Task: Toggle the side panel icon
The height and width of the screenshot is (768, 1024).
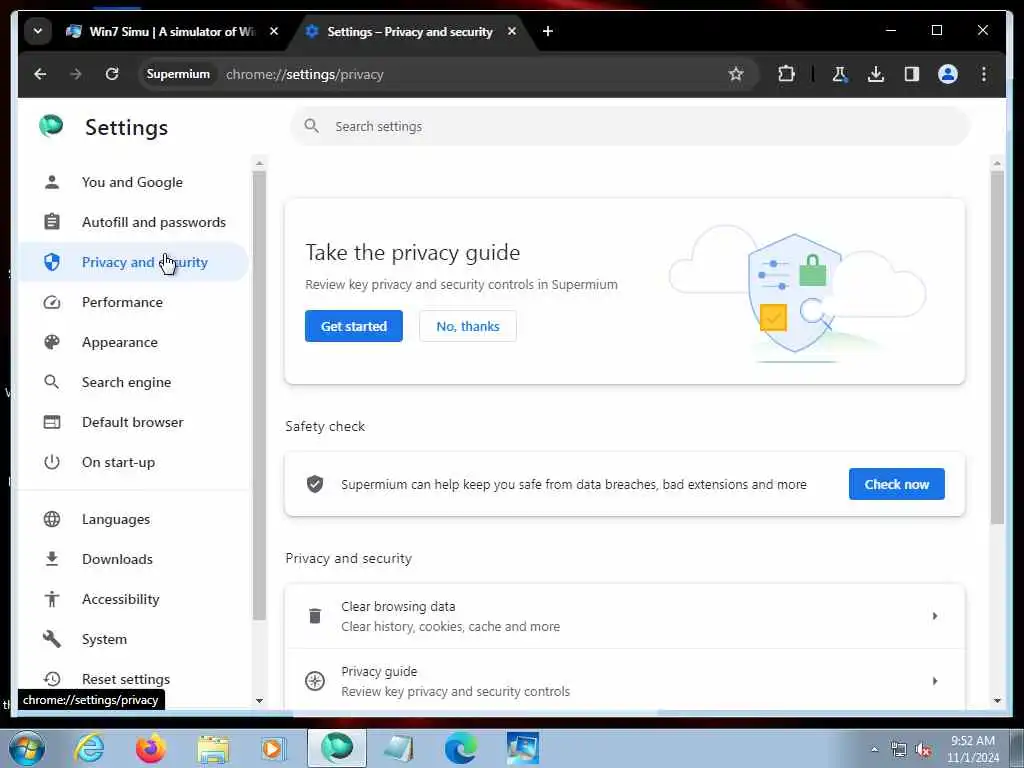Action: 912,74
